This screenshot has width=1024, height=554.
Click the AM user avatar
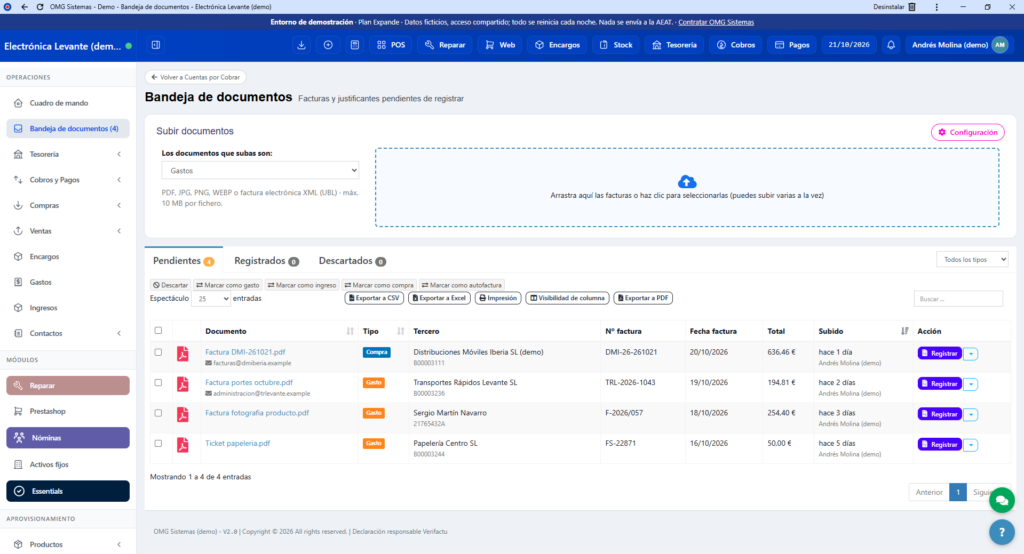point(1000,45)
